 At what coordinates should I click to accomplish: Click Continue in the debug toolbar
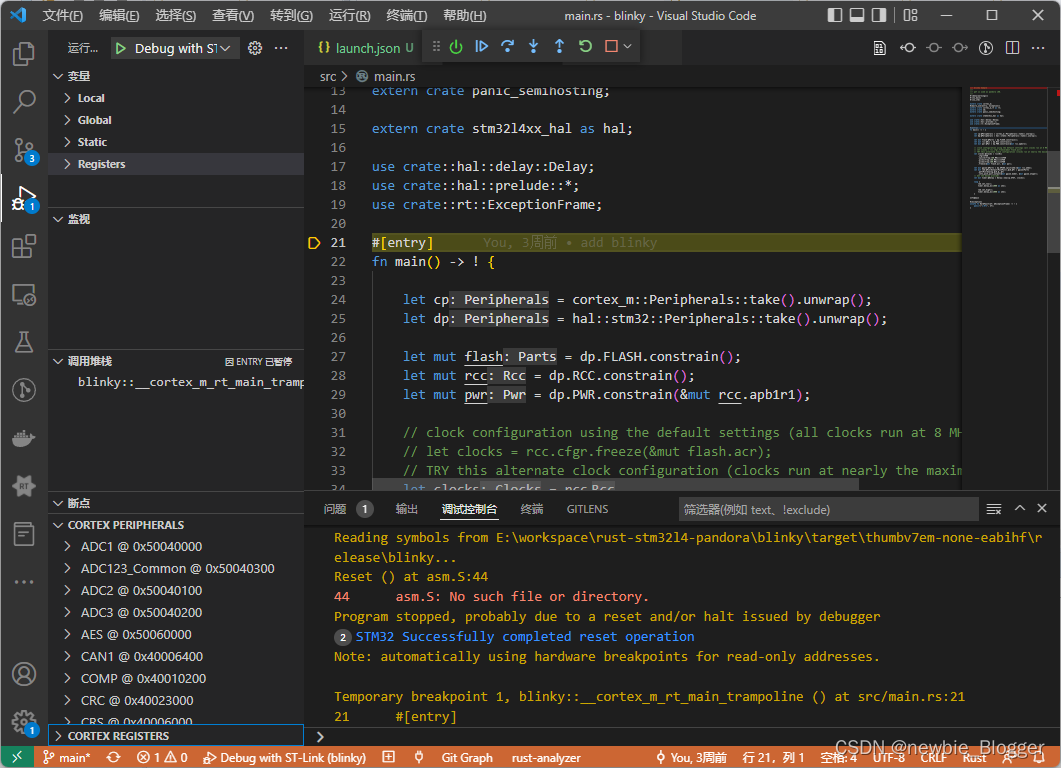(x=482, y=46)
